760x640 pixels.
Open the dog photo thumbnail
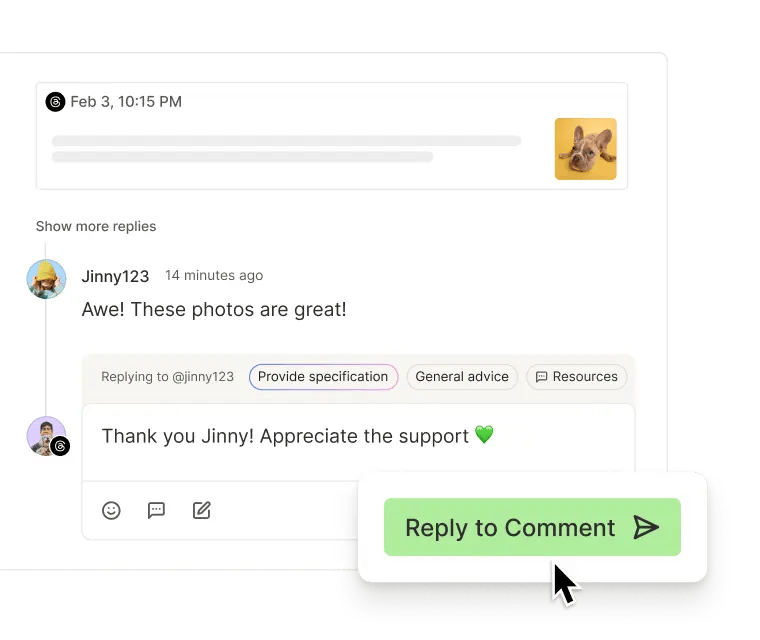(x=586, y=149)
